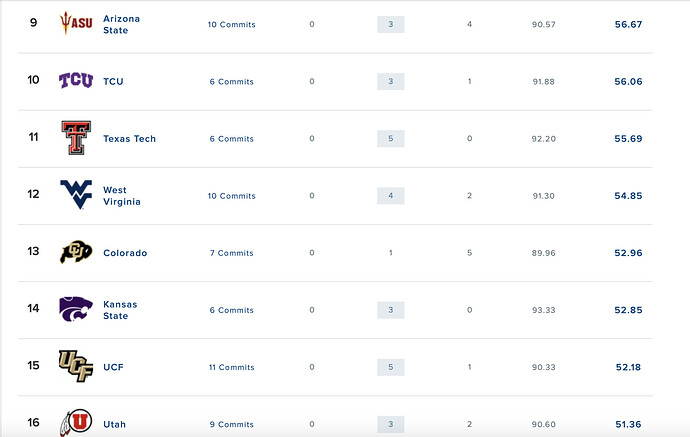Screen dimensions: 690x437
Task: Click the Colorado buffalo logo
Action: [76, 252]
